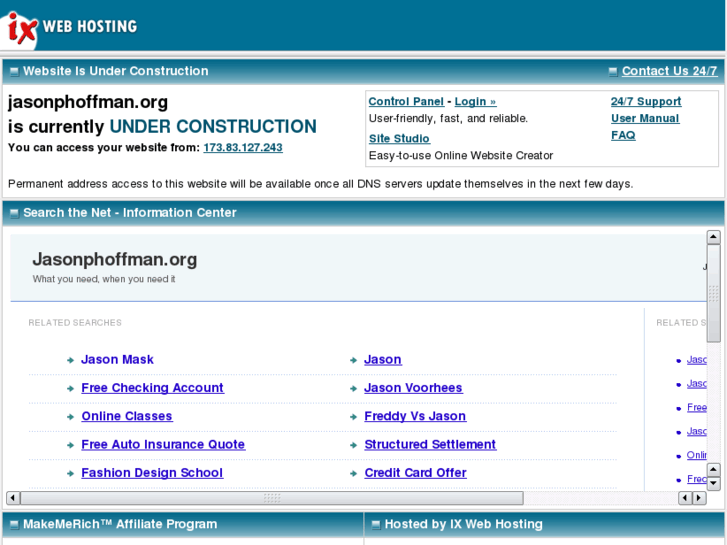This screenshot has height=545, width=727.
Task: Click the lower vertical scroll down arrow
Action: point(714,483)
